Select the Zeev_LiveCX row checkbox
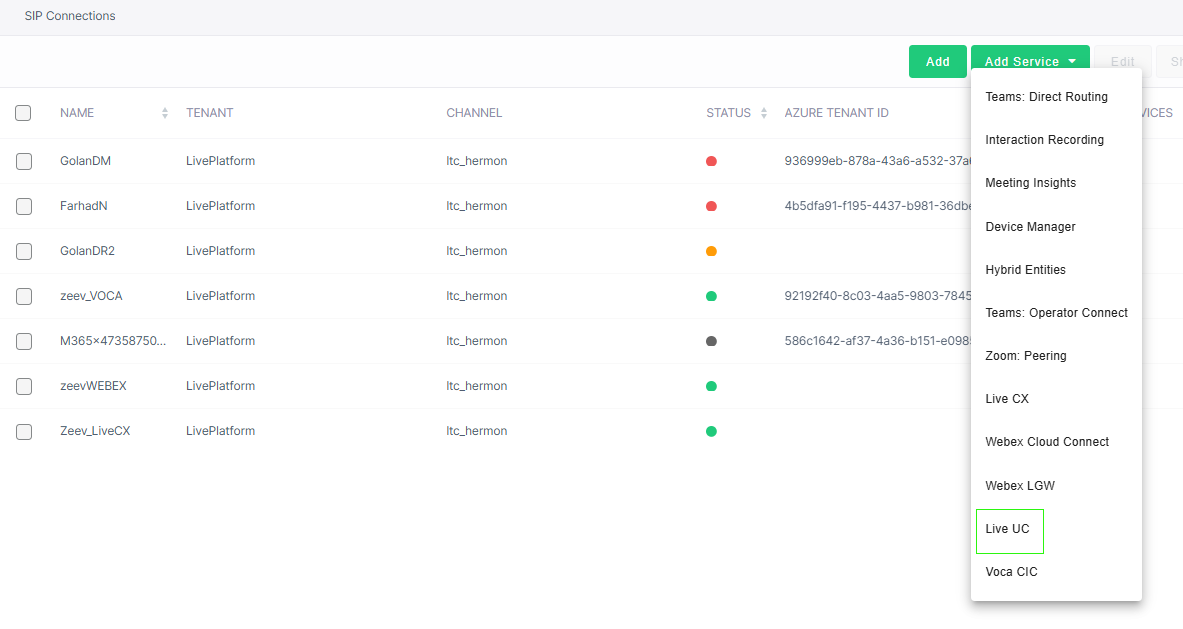 click(x=24, y=431)
